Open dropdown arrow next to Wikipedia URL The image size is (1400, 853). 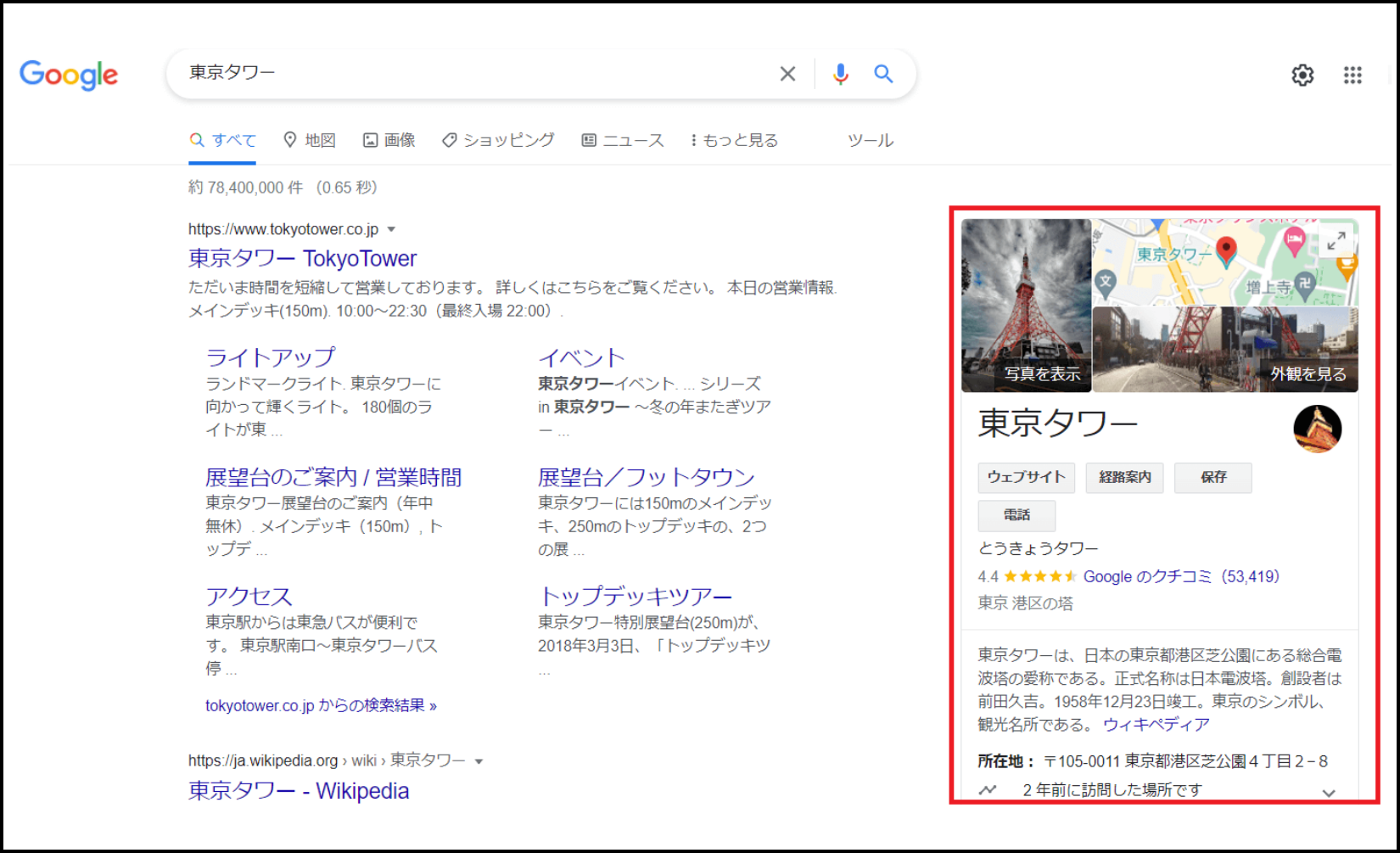(479, 761)
